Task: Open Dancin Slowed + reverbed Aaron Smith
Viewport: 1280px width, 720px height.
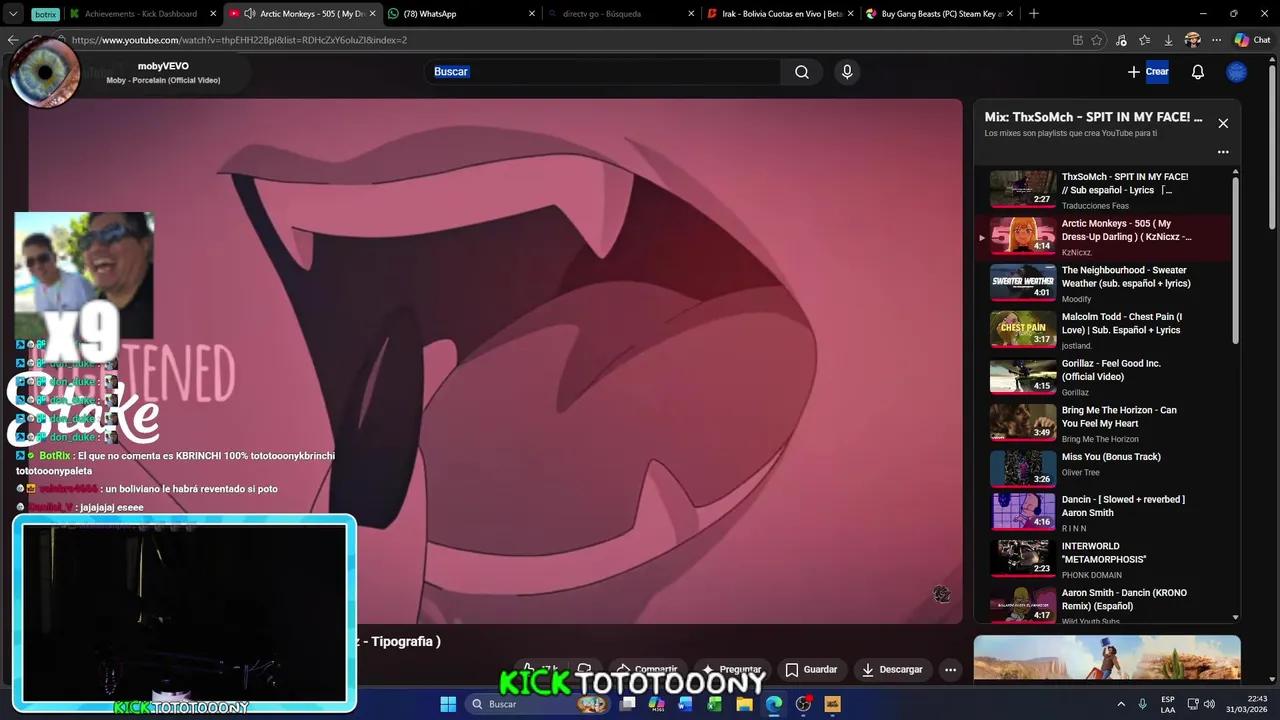Action: (x=1106, y=513)
